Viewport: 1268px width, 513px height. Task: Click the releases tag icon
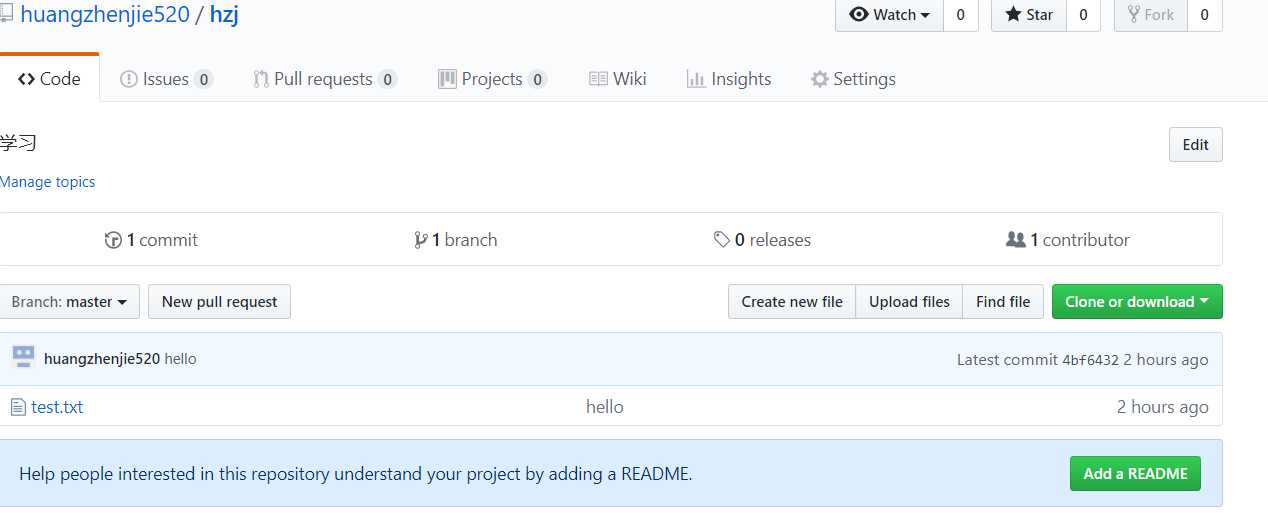721,240
